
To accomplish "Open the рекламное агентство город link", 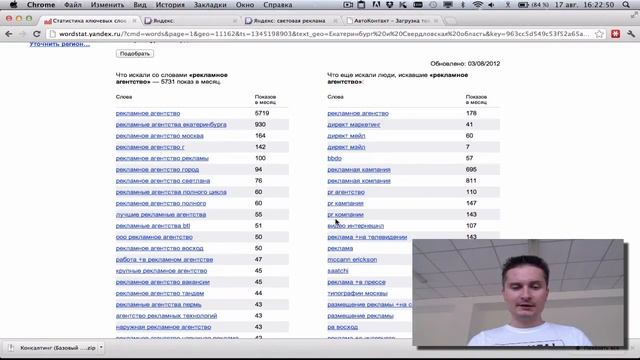I will pyautogui.click(x=158, y=169).
